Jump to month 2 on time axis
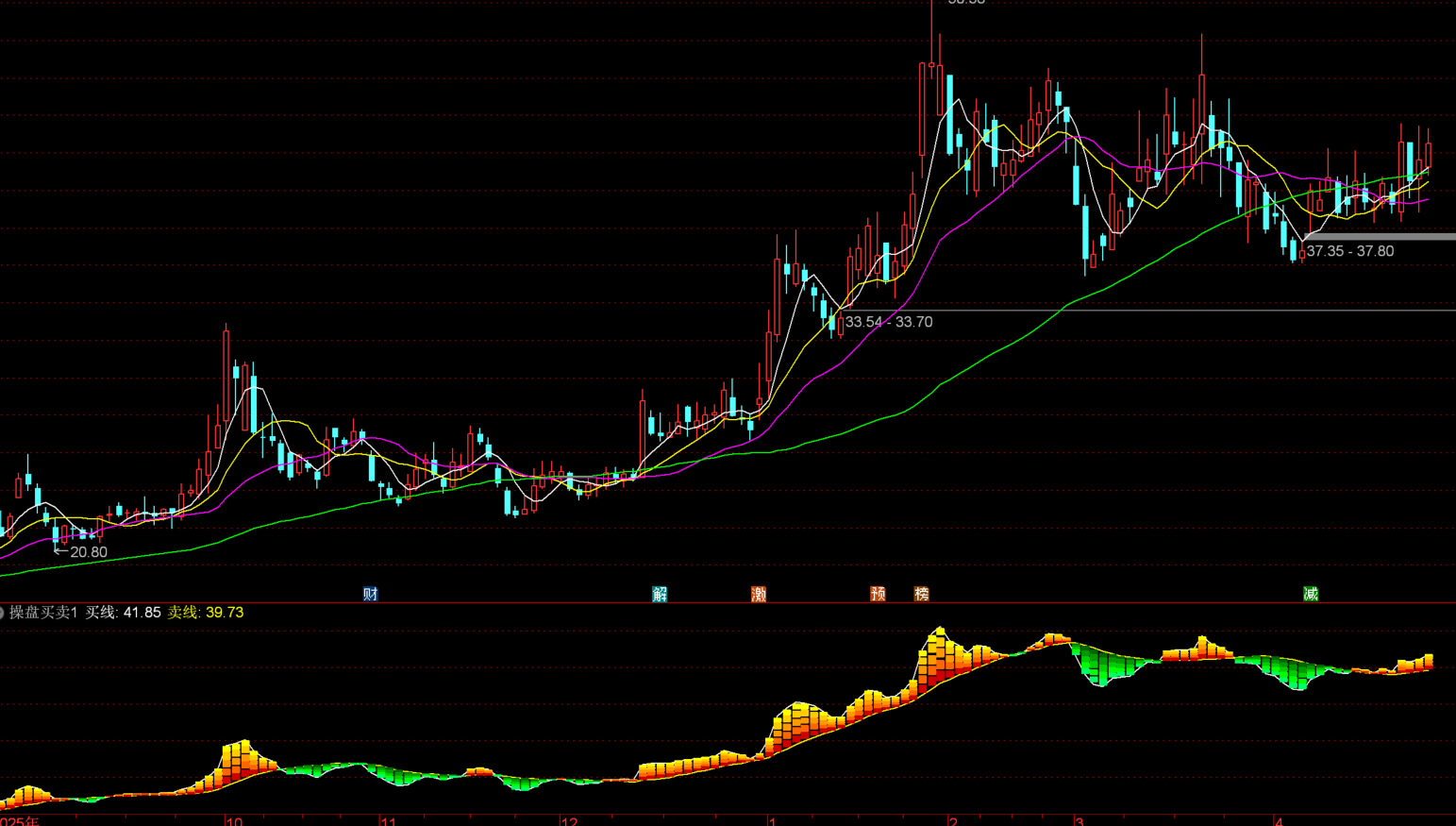This screenshot has height=826, width=1456. click(953, 821)
